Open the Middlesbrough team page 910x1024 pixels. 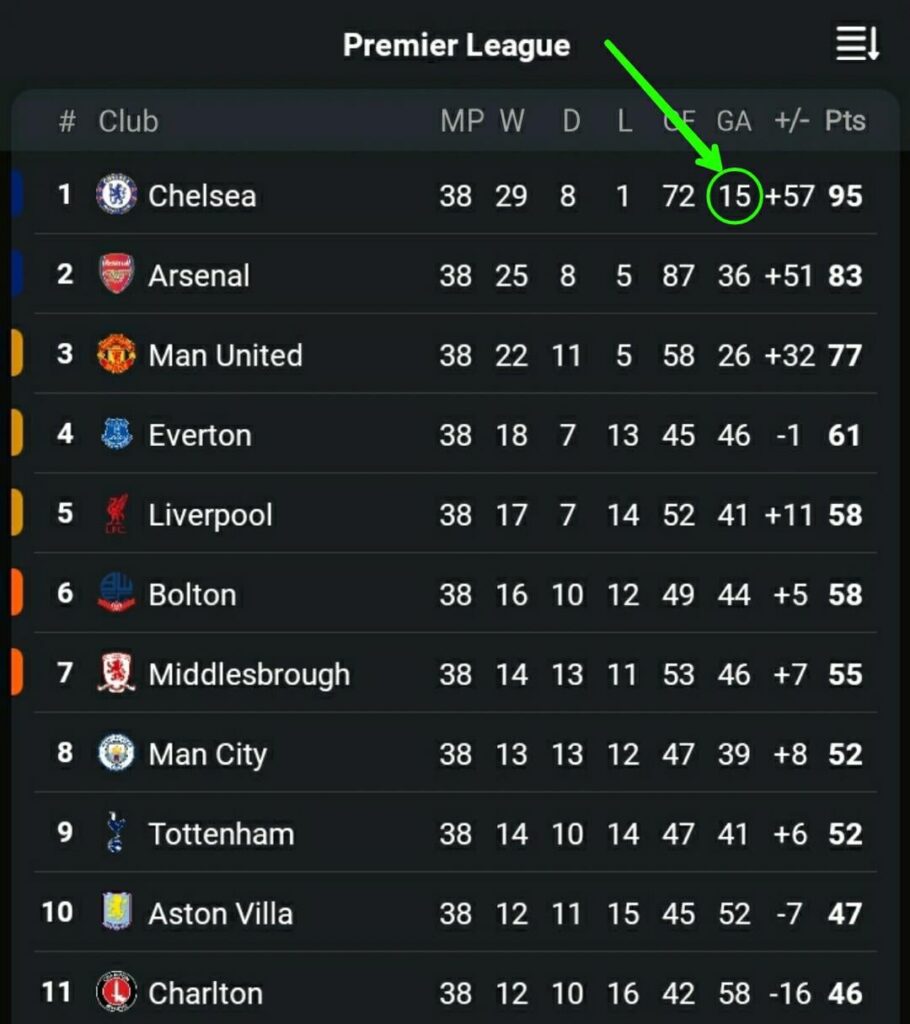pos(248,674)
